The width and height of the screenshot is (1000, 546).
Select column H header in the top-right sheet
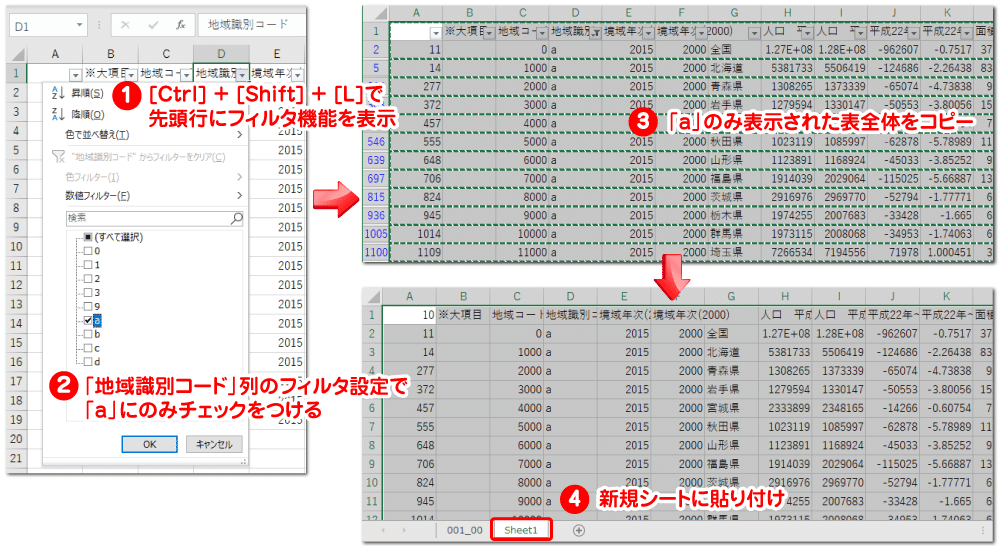(x=788, y=13)
